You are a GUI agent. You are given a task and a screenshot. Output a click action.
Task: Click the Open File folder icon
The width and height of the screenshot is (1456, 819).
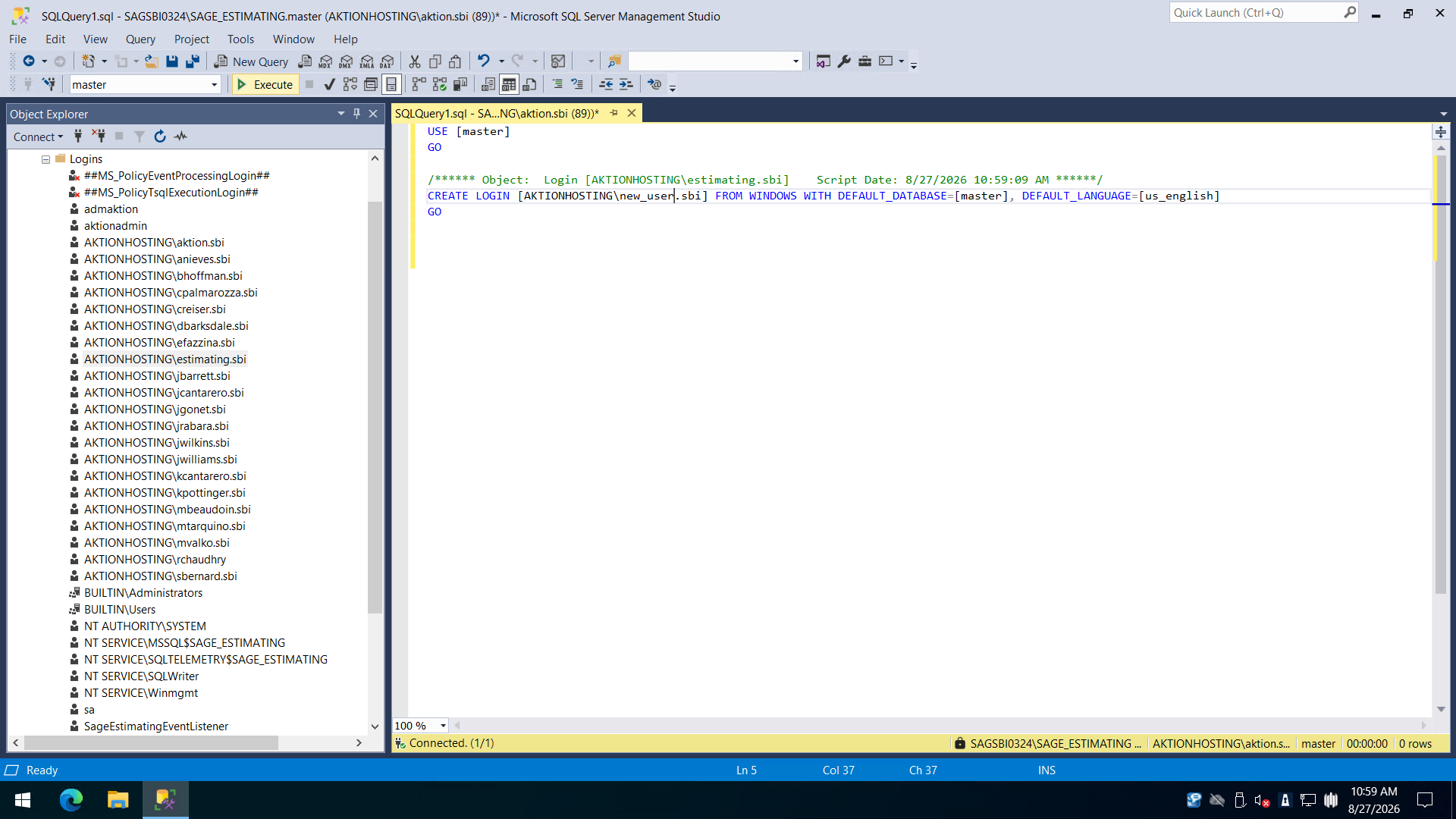pos(152,61)
